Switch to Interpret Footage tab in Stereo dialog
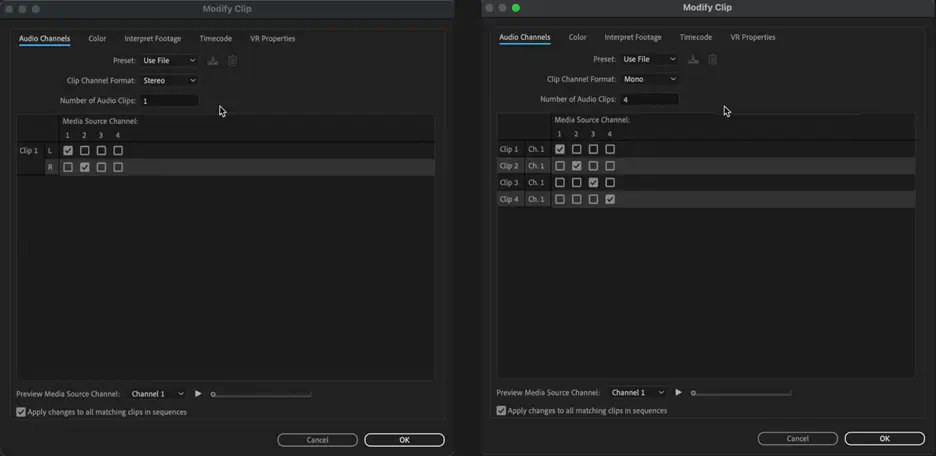This screenshot has width=936, height=456. click(x=153, y=39)
